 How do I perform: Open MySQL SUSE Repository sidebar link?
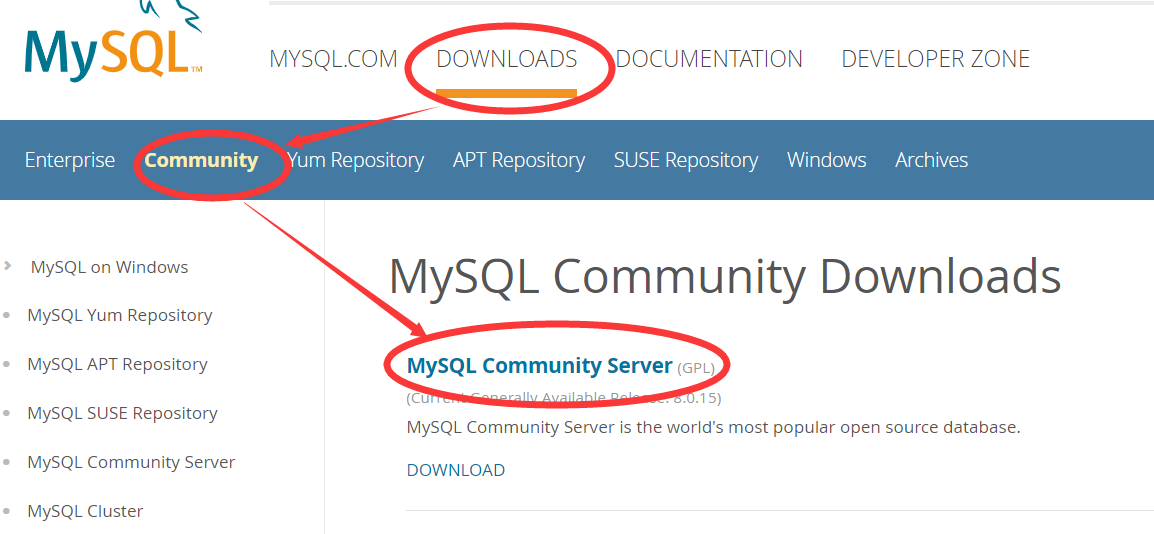(122, 413)
